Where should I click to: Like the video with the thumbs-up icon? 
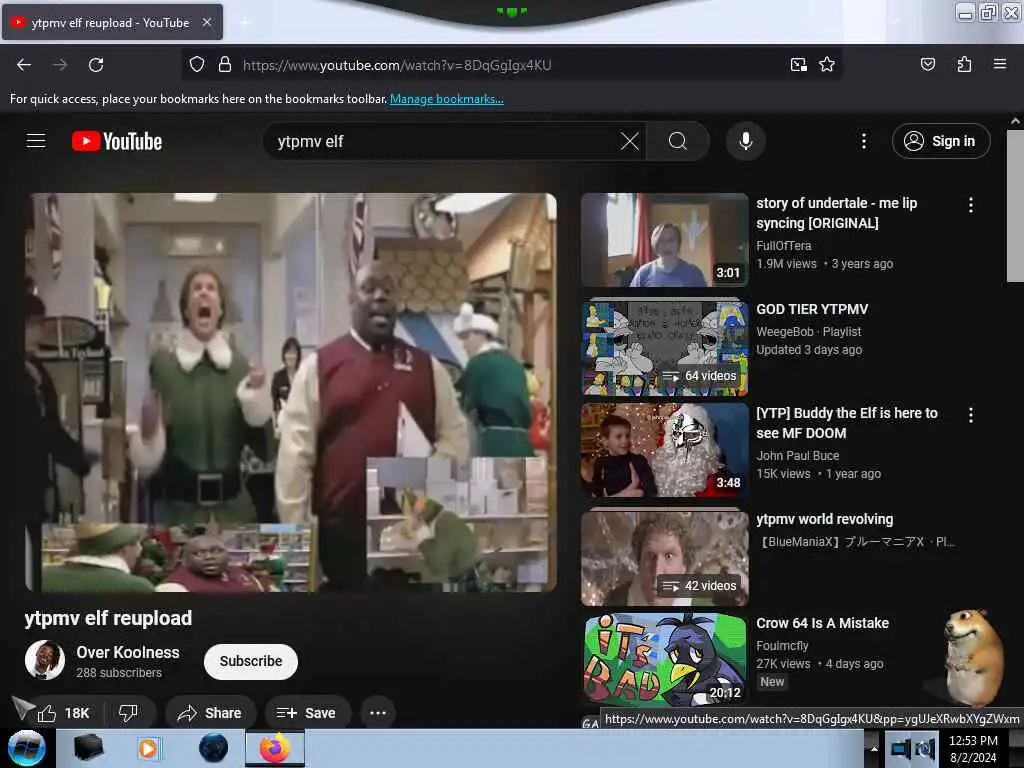(x=47, y=713)
